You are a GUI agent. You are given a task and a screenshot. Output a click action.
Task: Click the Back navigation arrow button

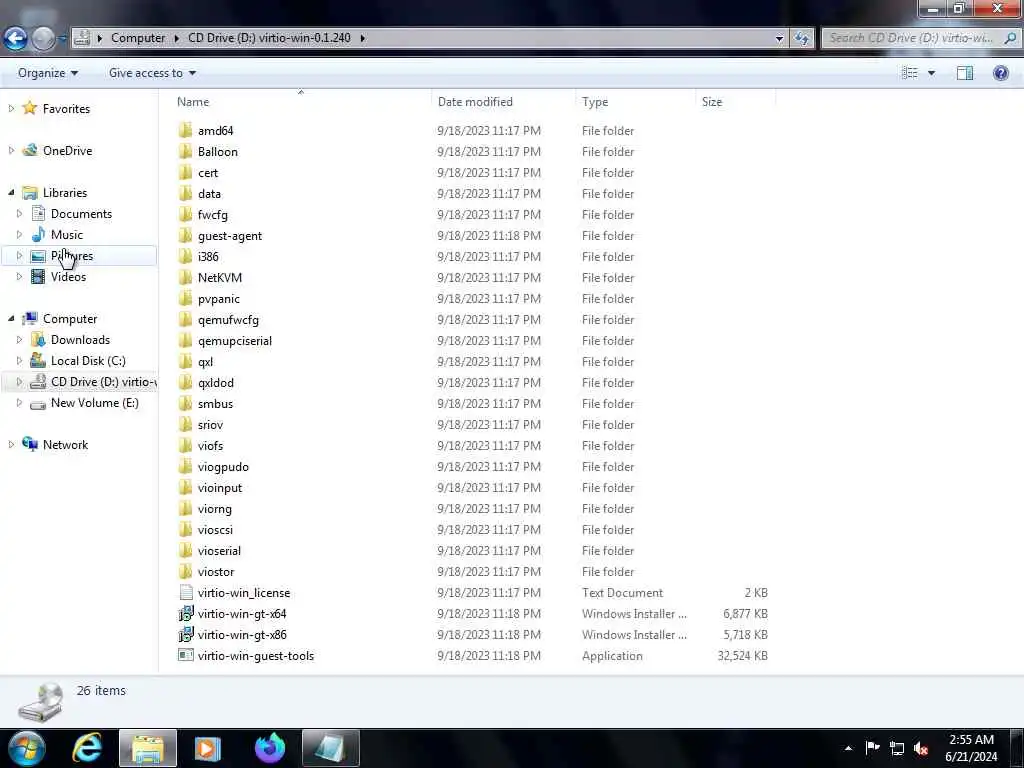(x=16, y=38)
